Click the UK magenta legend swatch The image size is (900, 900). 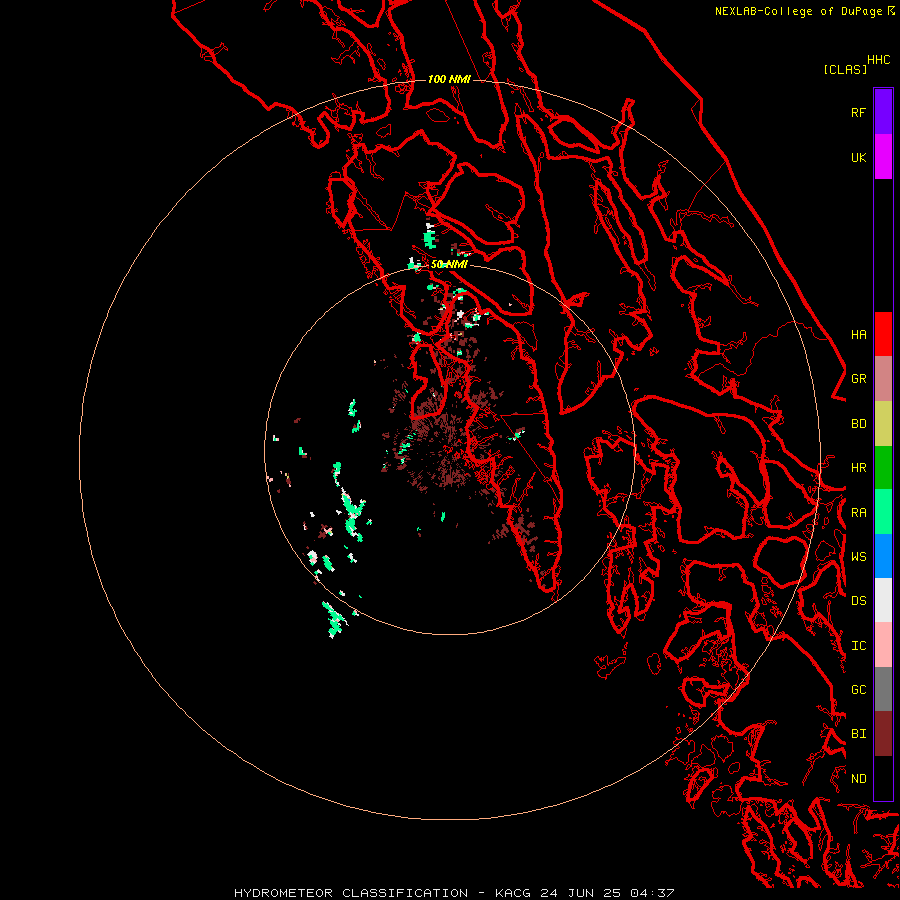(883, 157)
